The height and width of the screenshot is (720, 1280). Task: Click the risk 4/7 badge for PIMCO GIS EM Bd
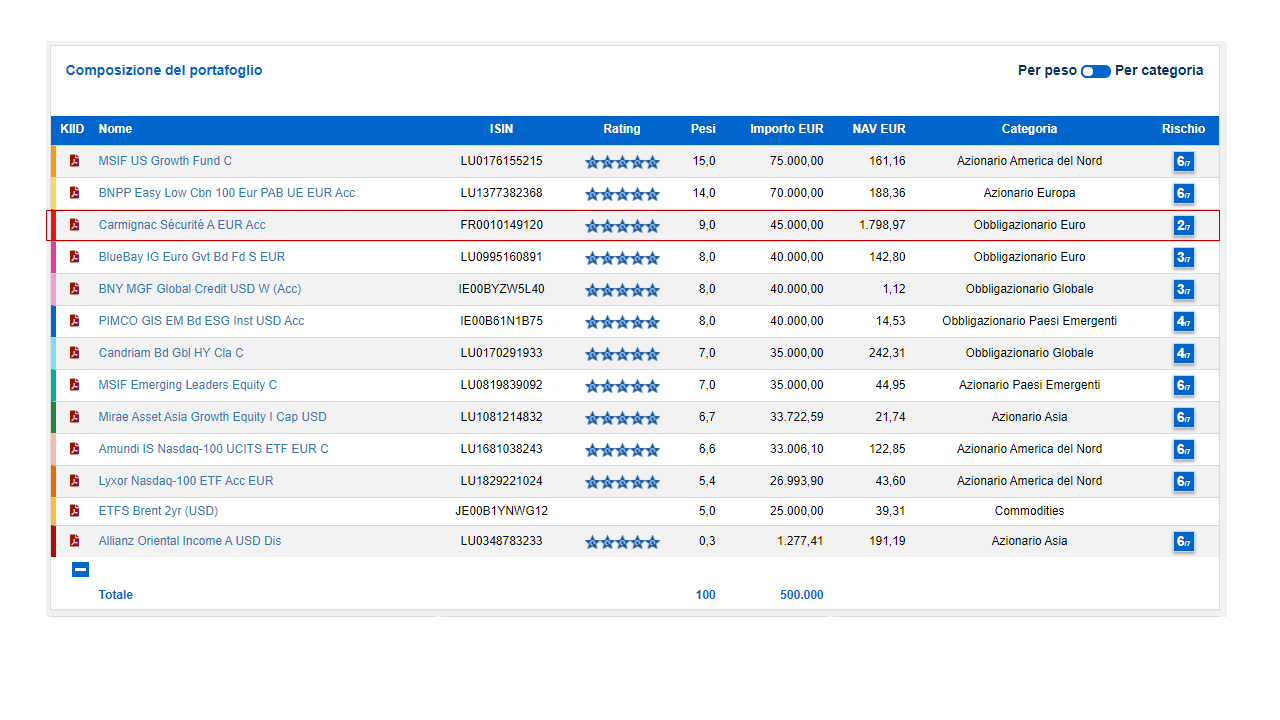(x=1184, y=322)
